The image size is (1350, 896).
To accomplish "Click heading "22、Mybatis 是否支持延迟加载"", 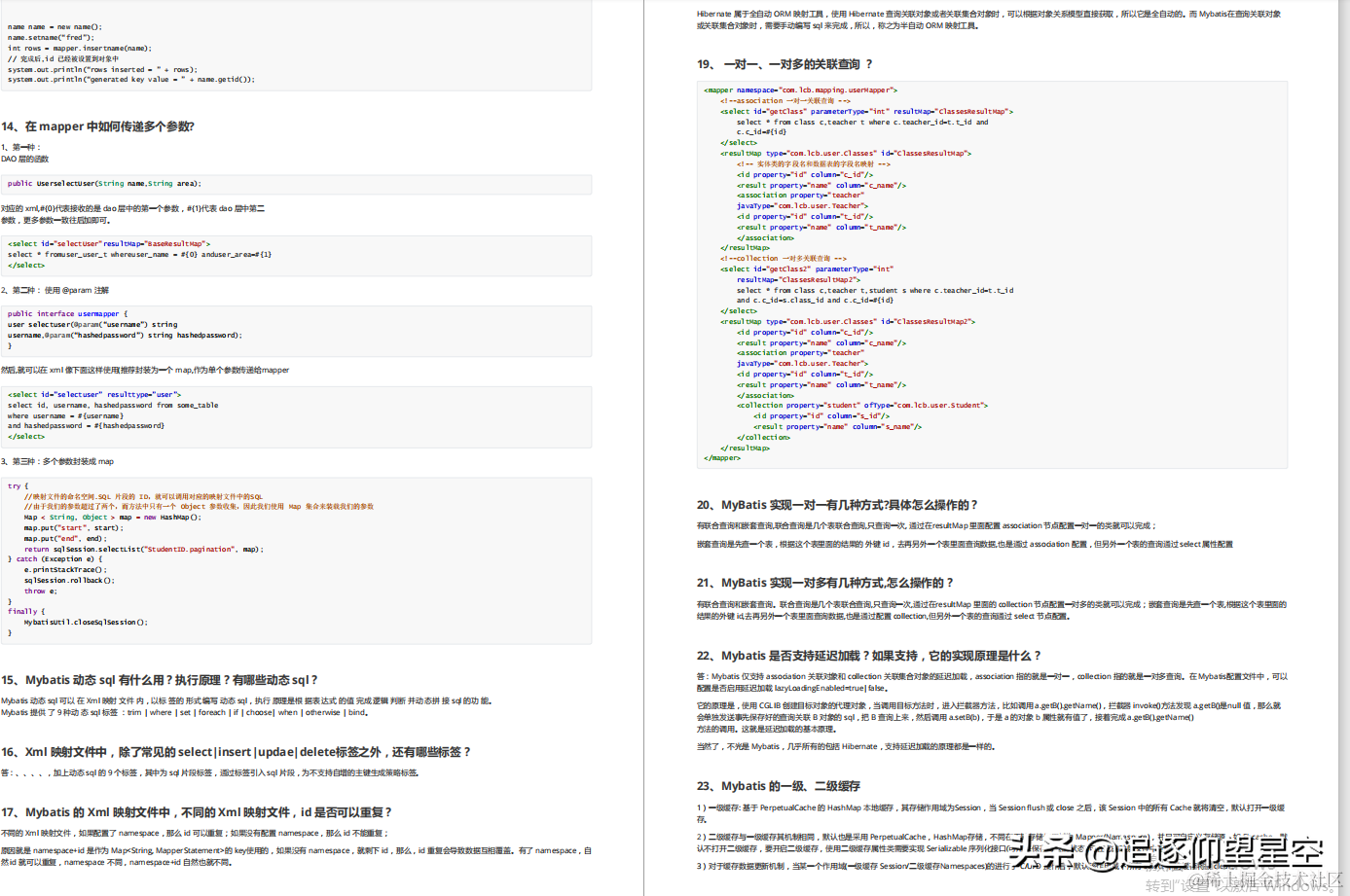I will click(x=869, y=656).
